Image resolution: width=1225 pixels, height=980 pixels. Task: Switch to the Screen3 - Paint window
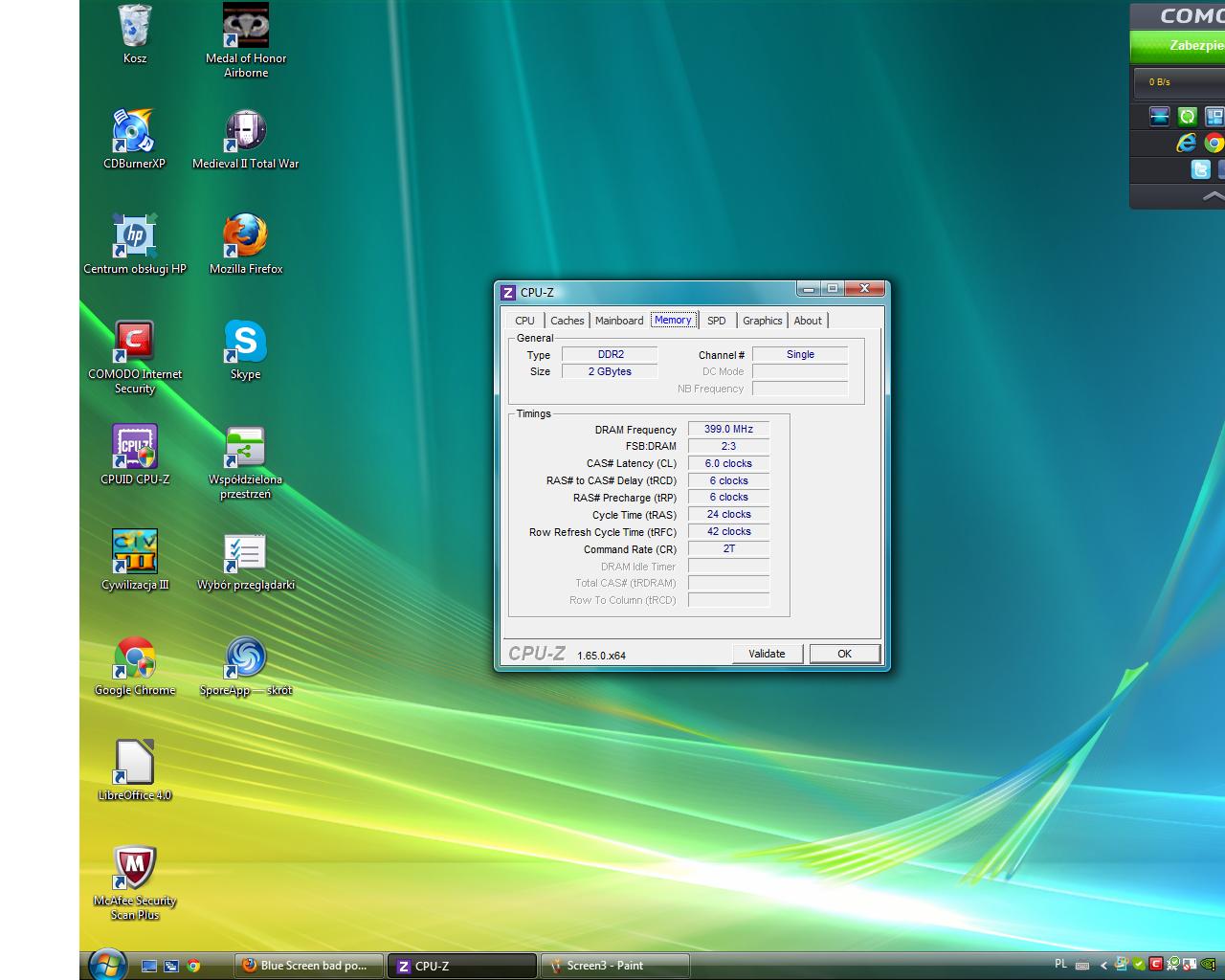pos(613,966)
